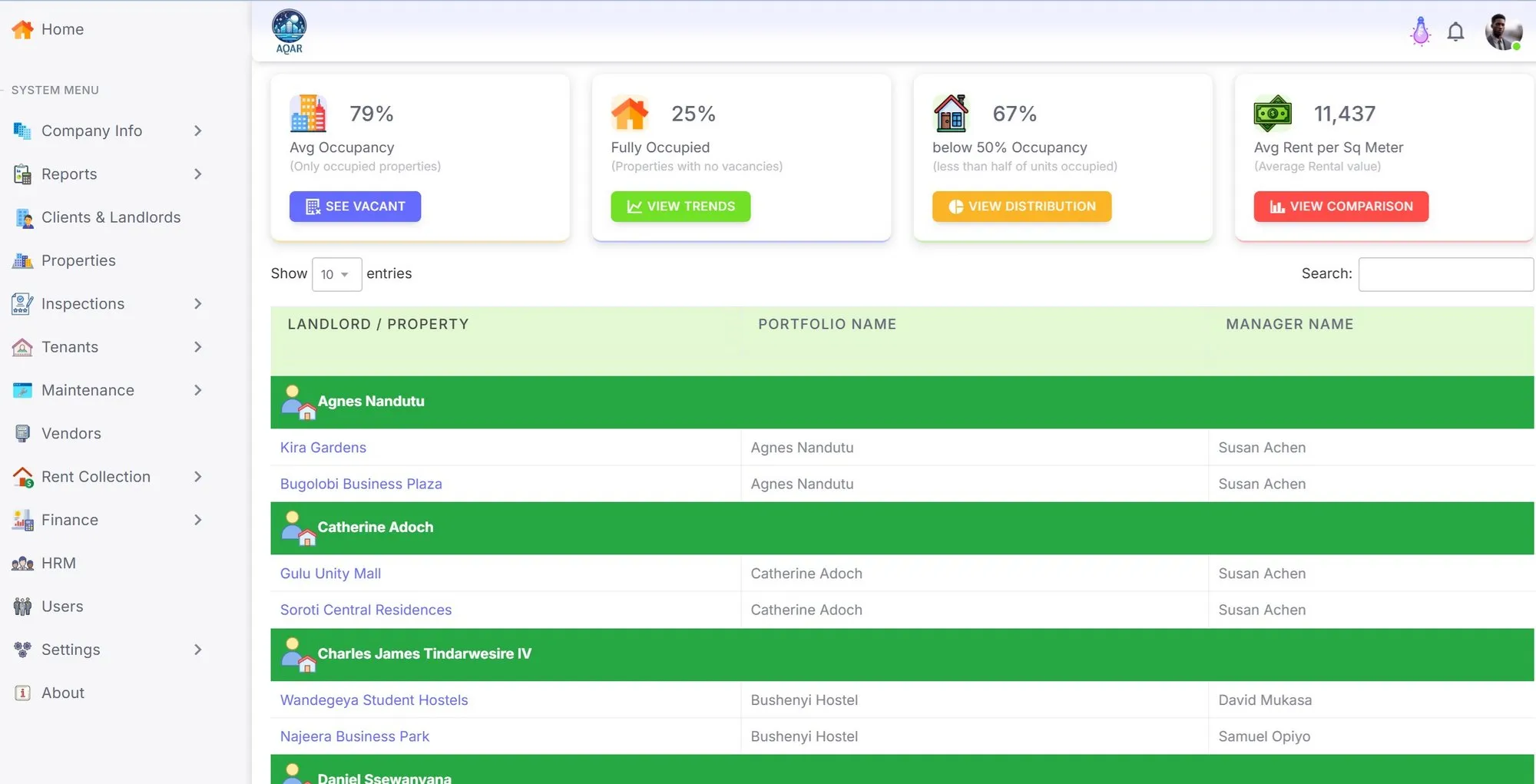Open the AQAR logo on the navbar

click(x=288, y=31)
